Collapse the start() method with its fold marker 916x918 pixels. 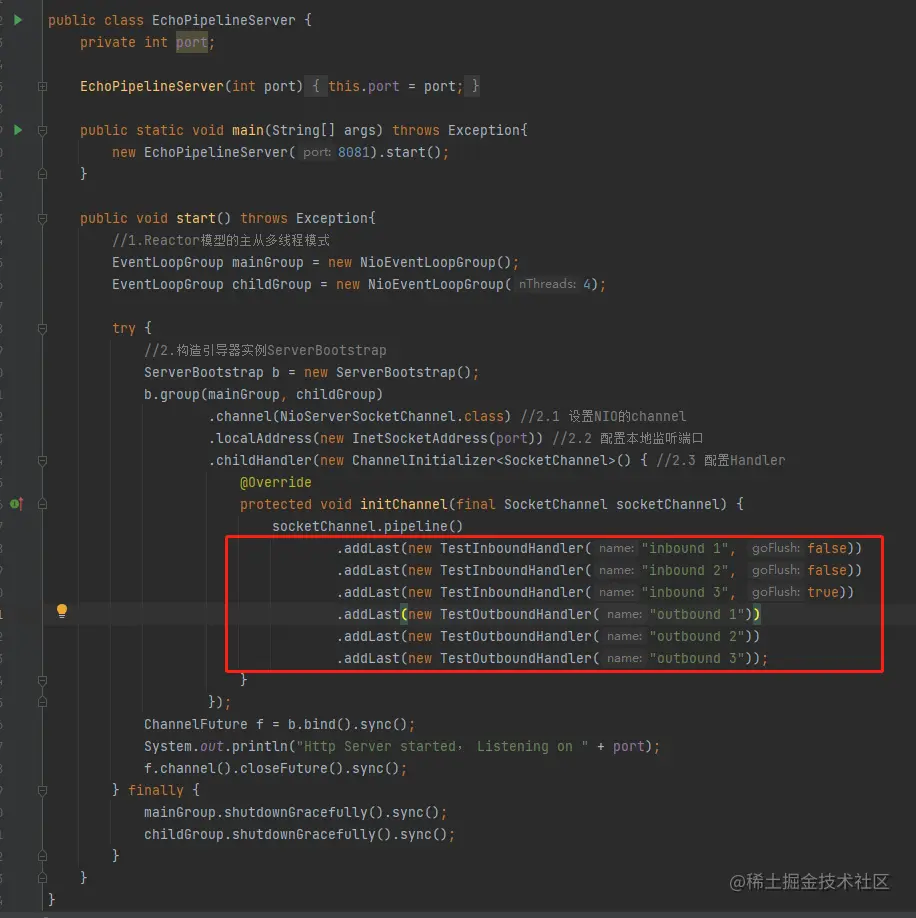pyautogui.click(x=43, y=218)
